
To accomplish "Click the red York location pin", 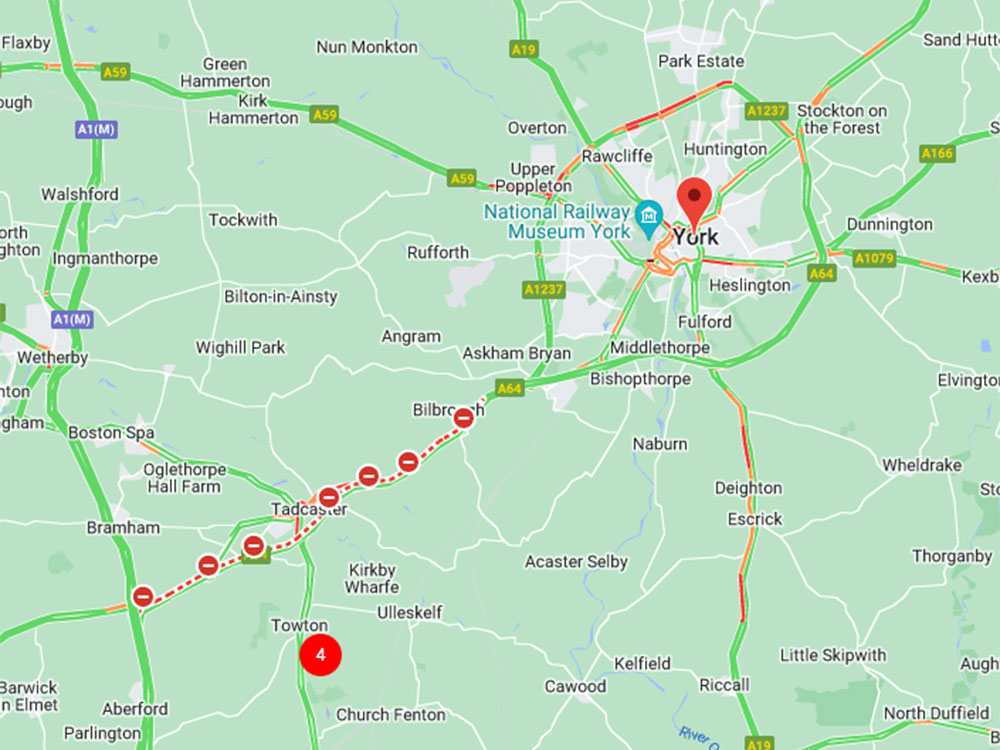I will click(x=694, y=202).
